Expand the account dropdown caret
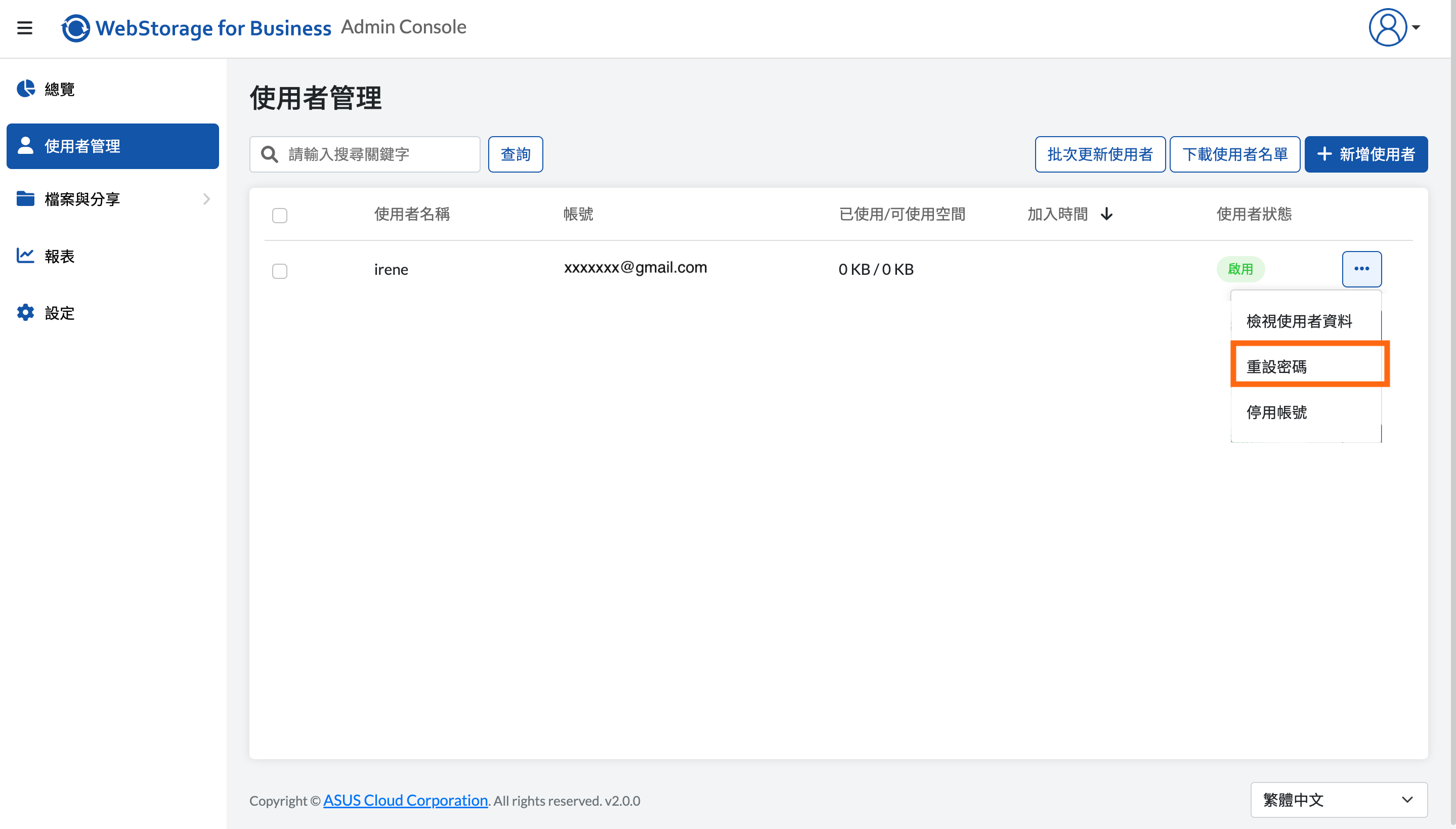The image size is (1456, 829). coord(1417,27)
